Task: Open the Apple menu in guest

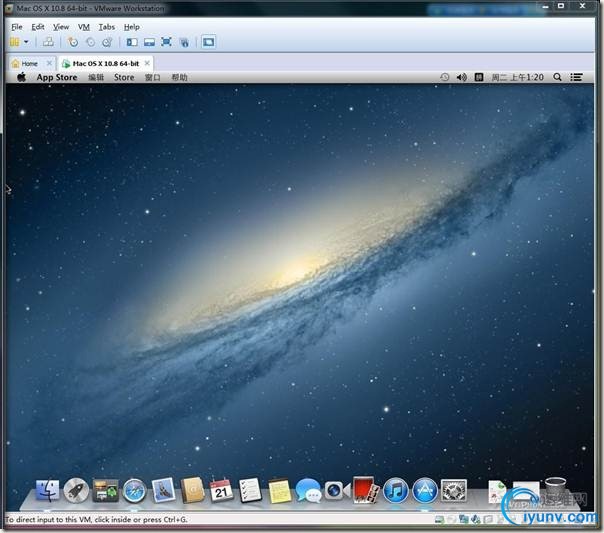Action: click(22, 77)
